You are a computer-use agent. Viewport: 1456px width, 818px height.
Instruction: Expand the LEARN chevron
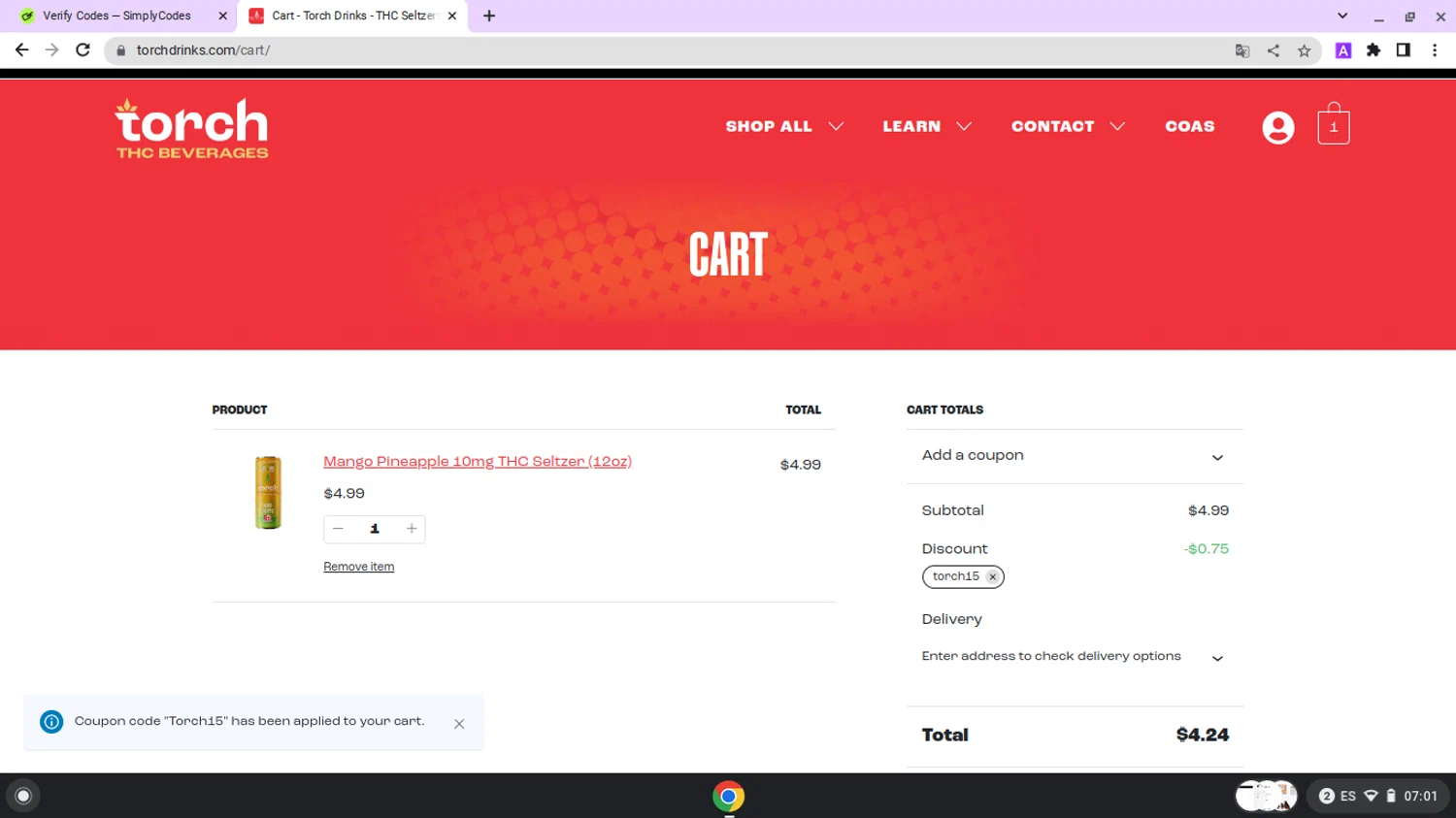[964, 126]
